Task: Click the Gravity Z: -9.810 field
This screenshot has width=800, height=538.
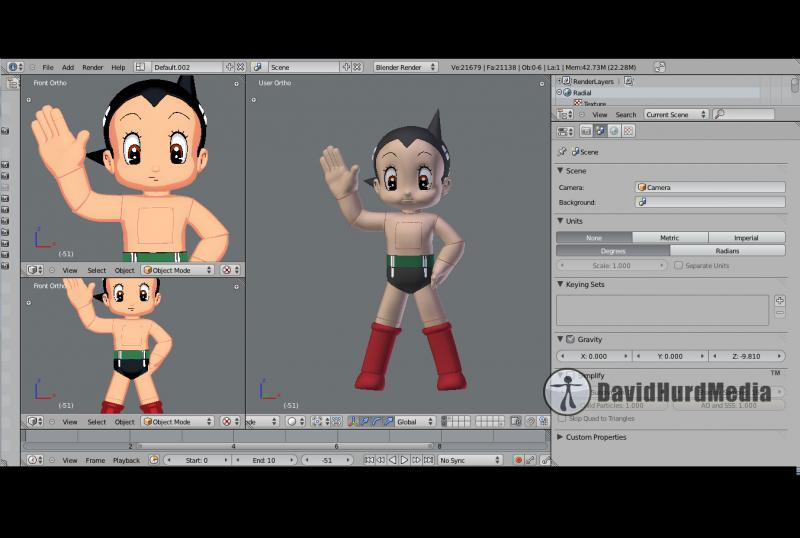Action: click(x=747, y=356)
